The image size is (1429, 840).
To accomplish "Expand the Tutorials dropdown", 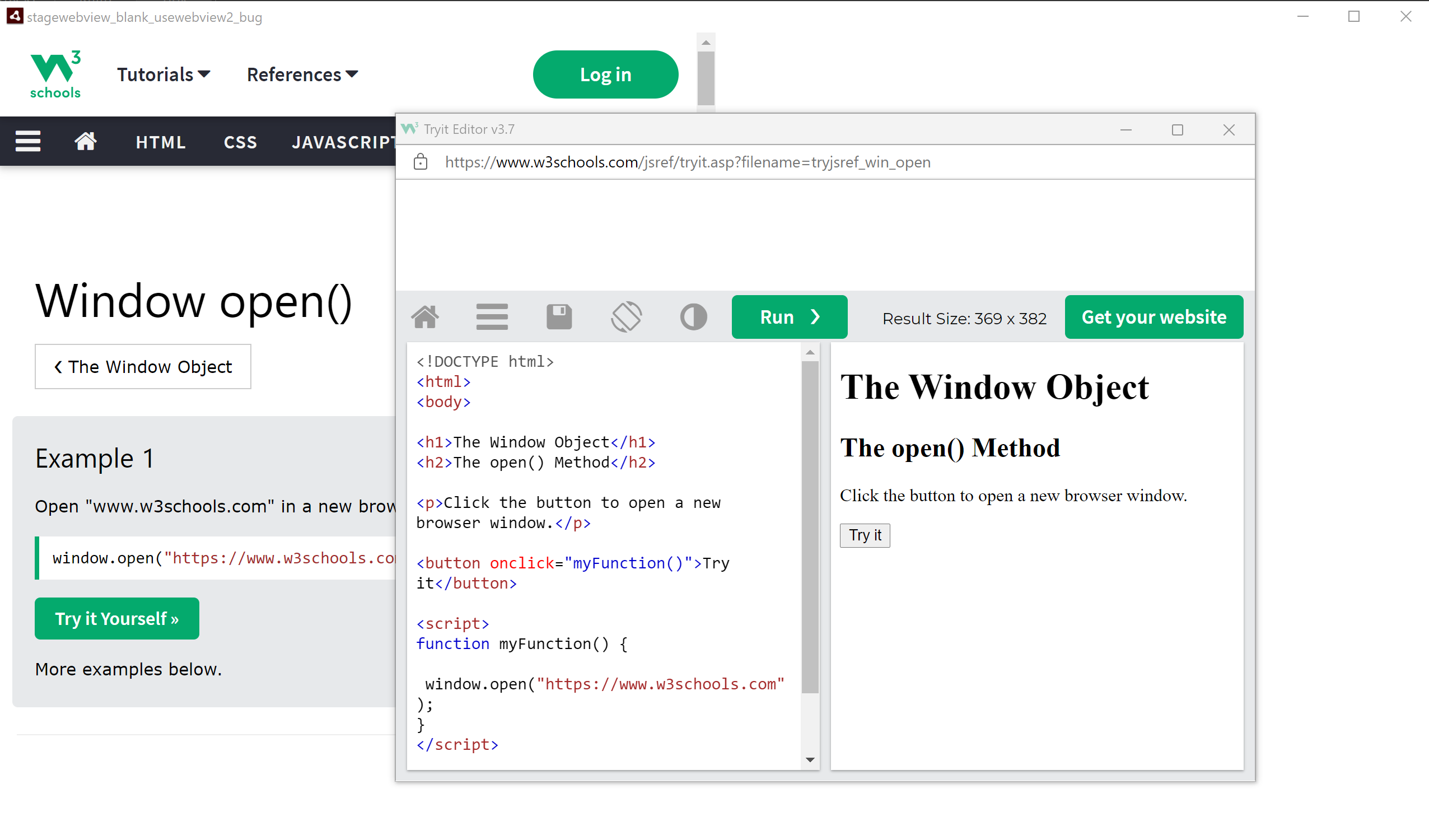I will pyautogui.click(x=164, y=74).
